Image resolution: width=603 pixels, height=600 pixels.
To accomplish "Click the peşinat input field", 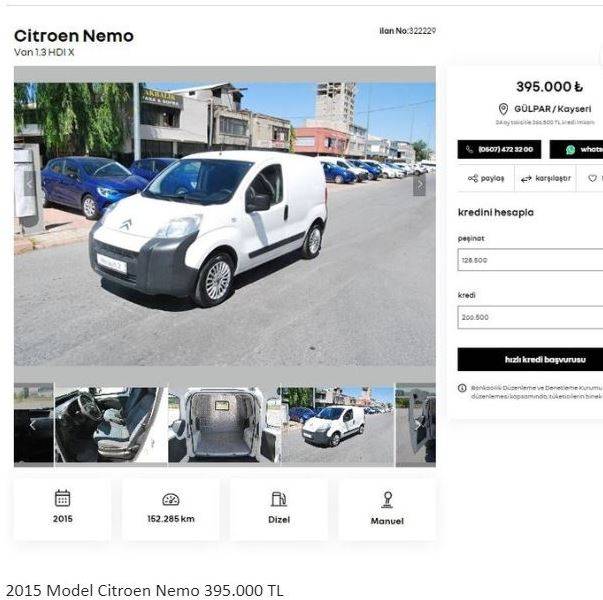I will click(530, 260).
